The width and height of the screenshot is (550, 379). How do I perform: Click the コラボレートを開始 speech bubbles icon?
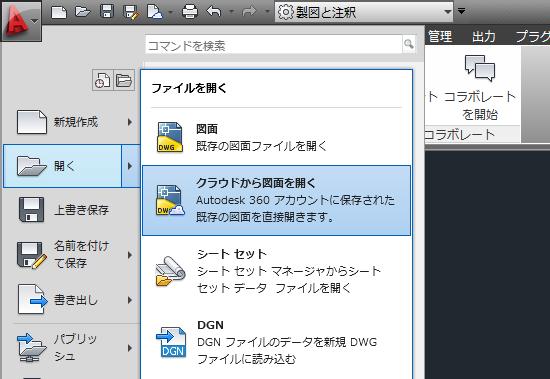pos(479,69)
